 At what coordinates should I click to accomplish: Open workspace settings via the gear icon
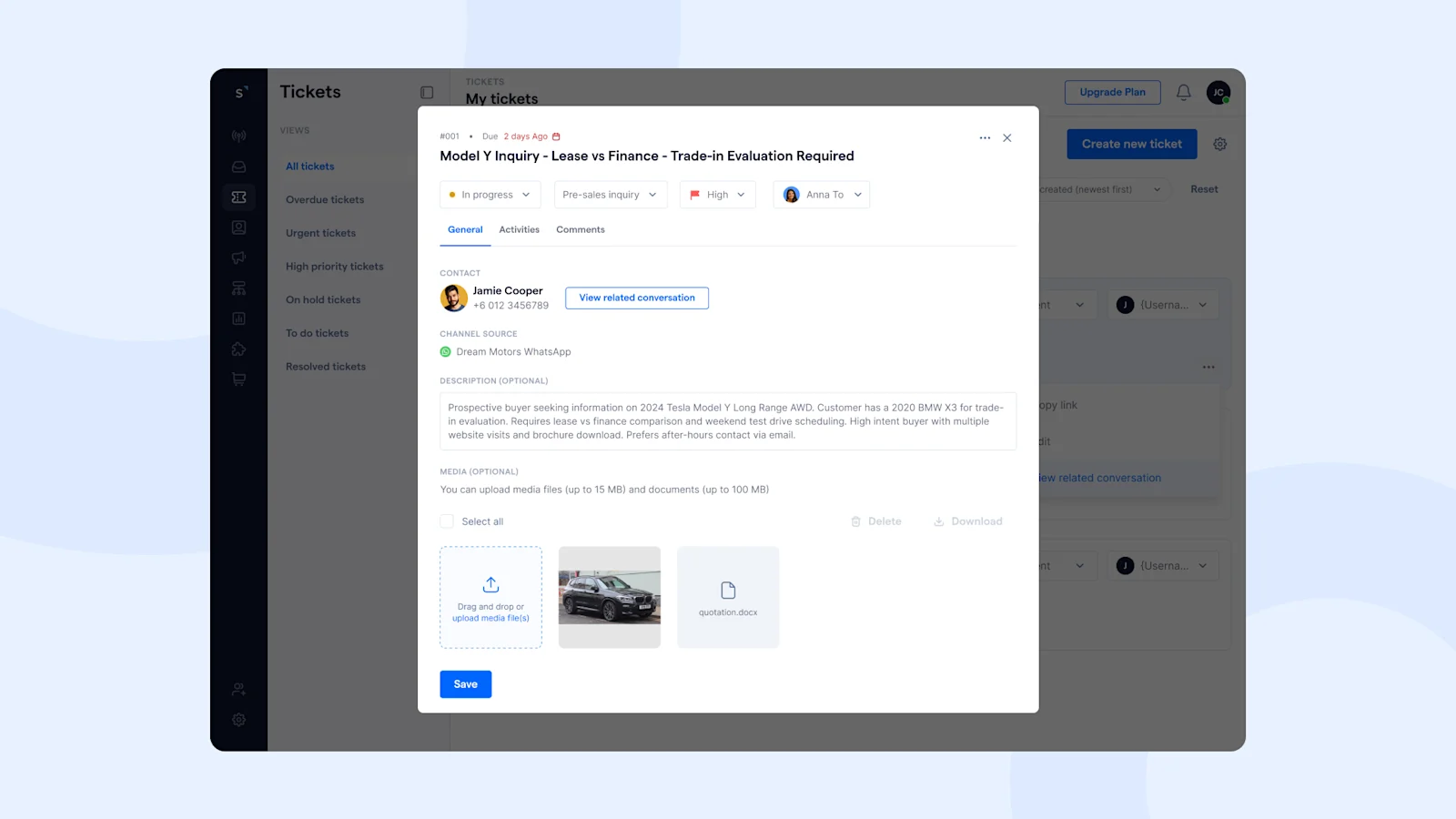coord(238,719)
